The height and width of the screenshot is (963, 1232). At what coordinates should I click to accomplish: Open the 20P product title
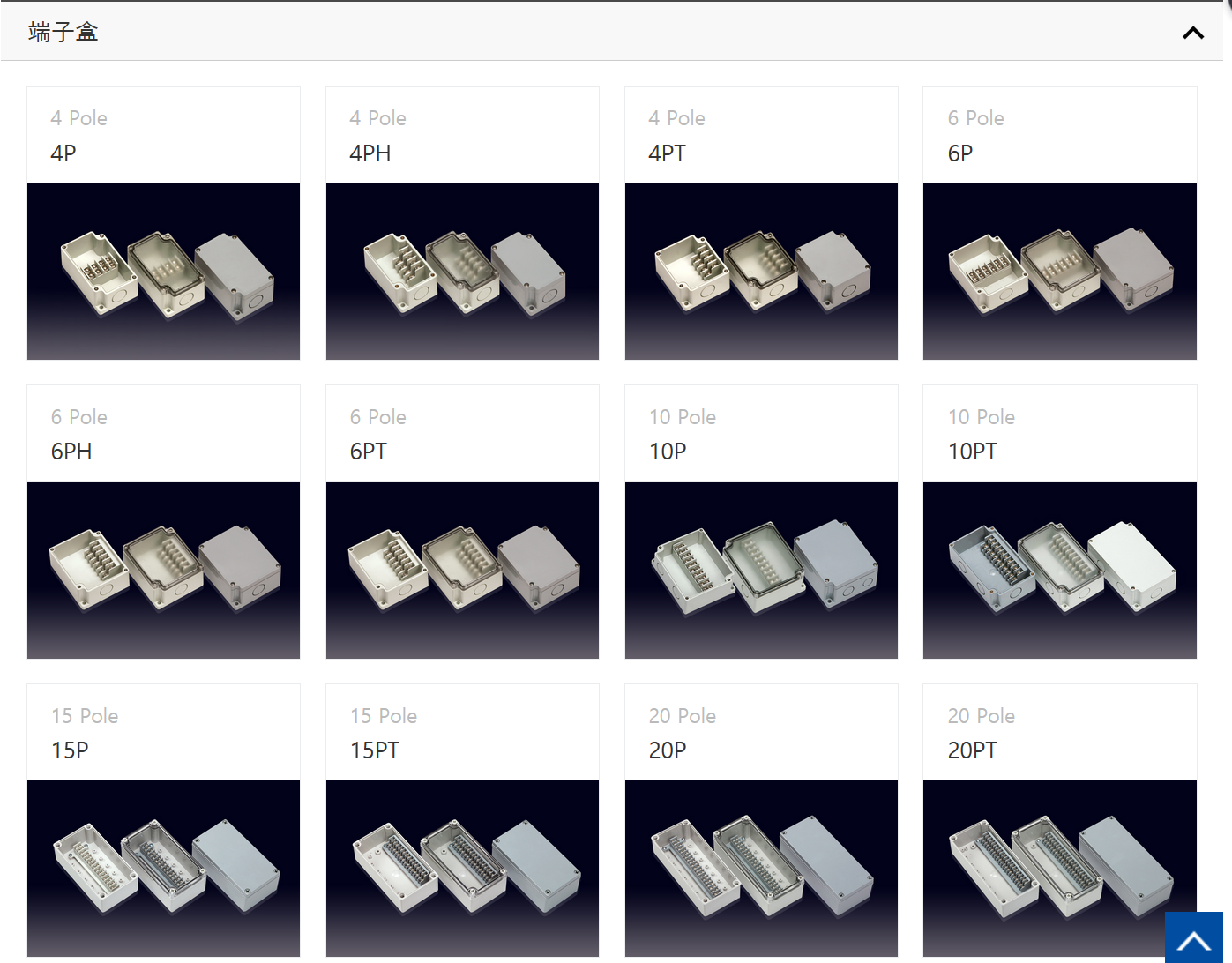click(x=668, y=750)
